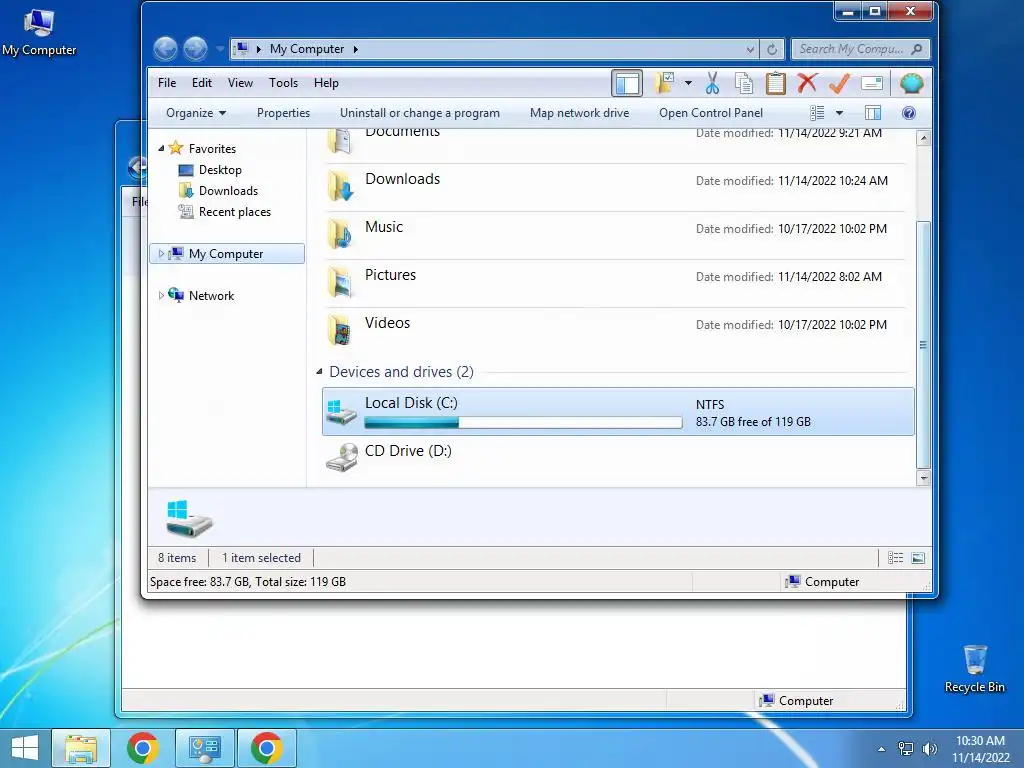
Task: Click the envelope Email icon in toolbar
Action: pyautogui.click(x=872, y=83)
